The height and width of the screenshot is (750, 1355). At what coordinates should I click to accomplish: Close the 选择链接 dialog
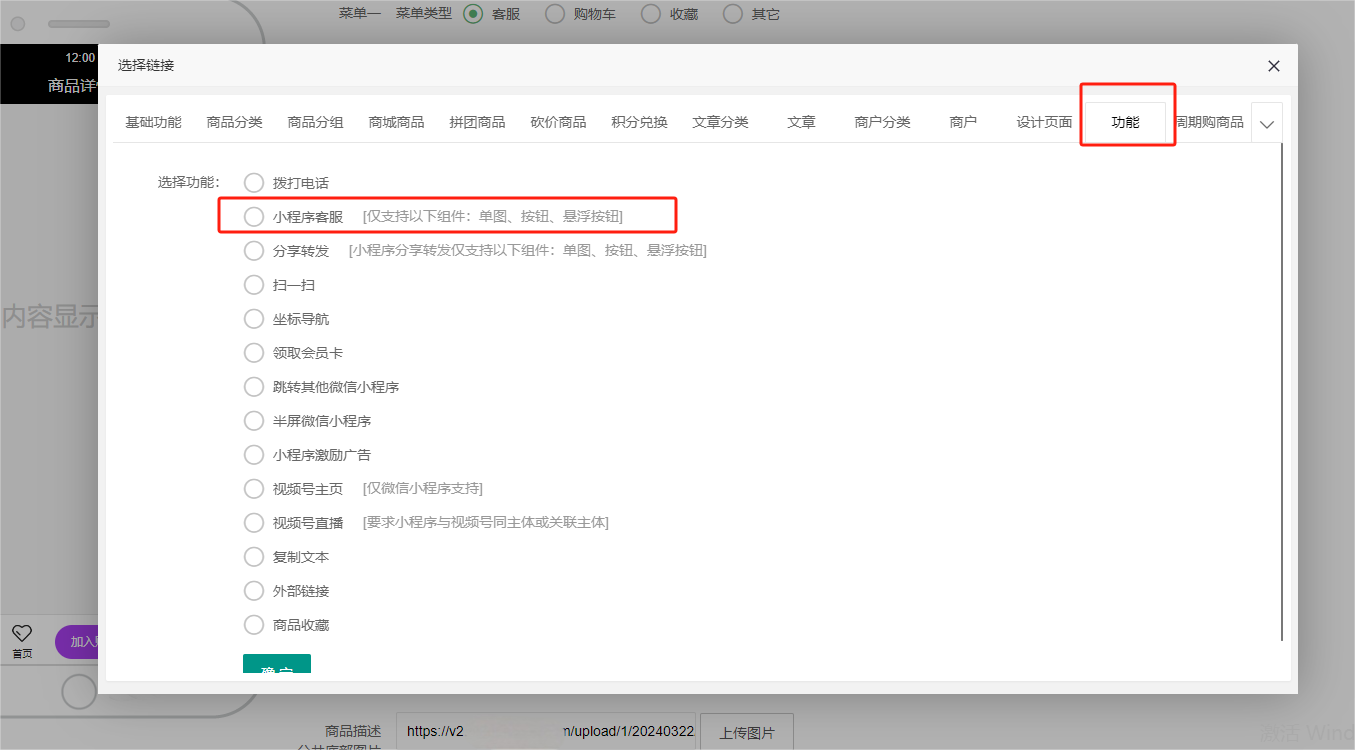(1273, 66)
